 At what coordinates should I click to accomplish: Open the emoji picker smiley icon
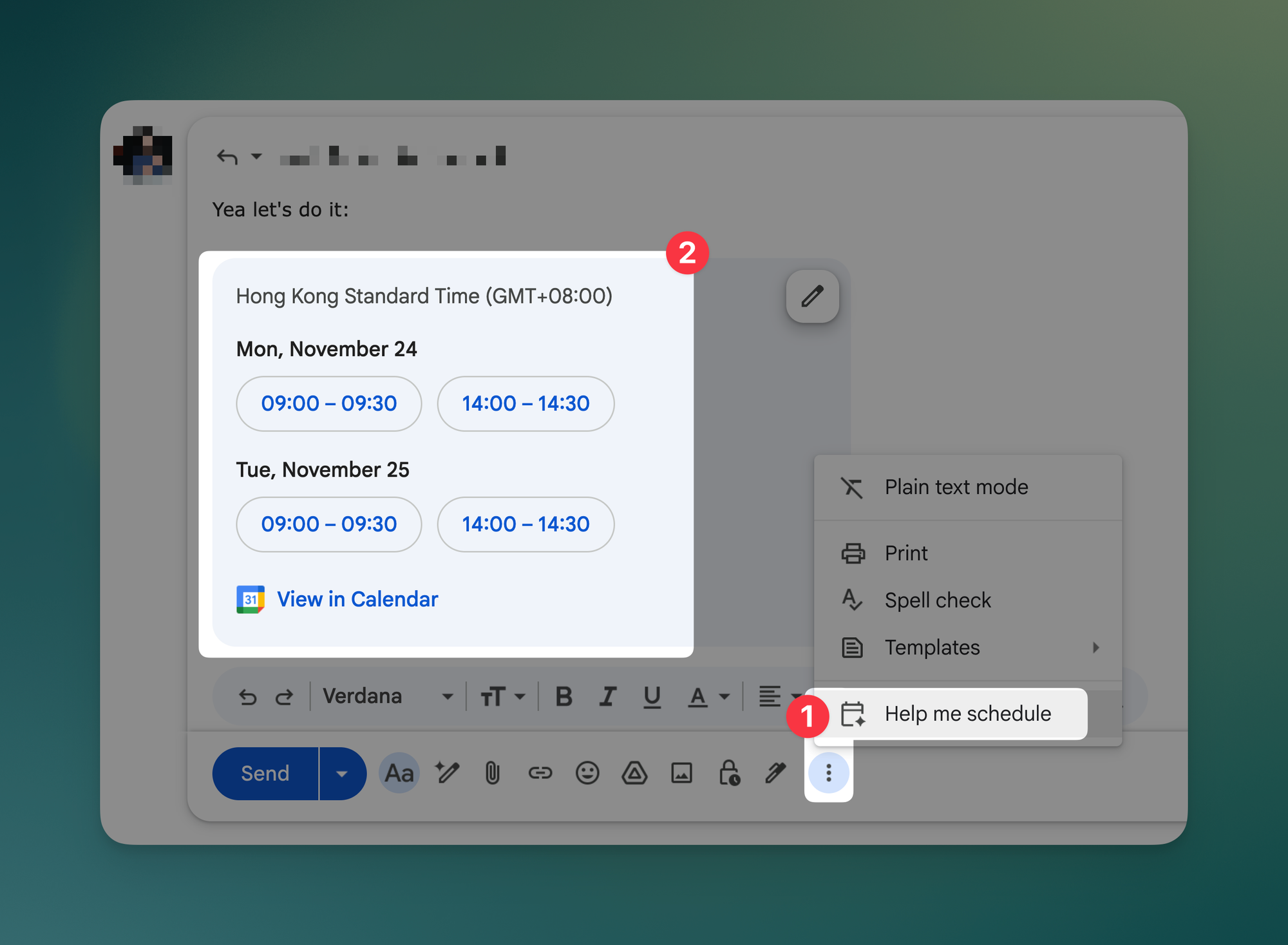pyautogui.click(x=587, y=773)
